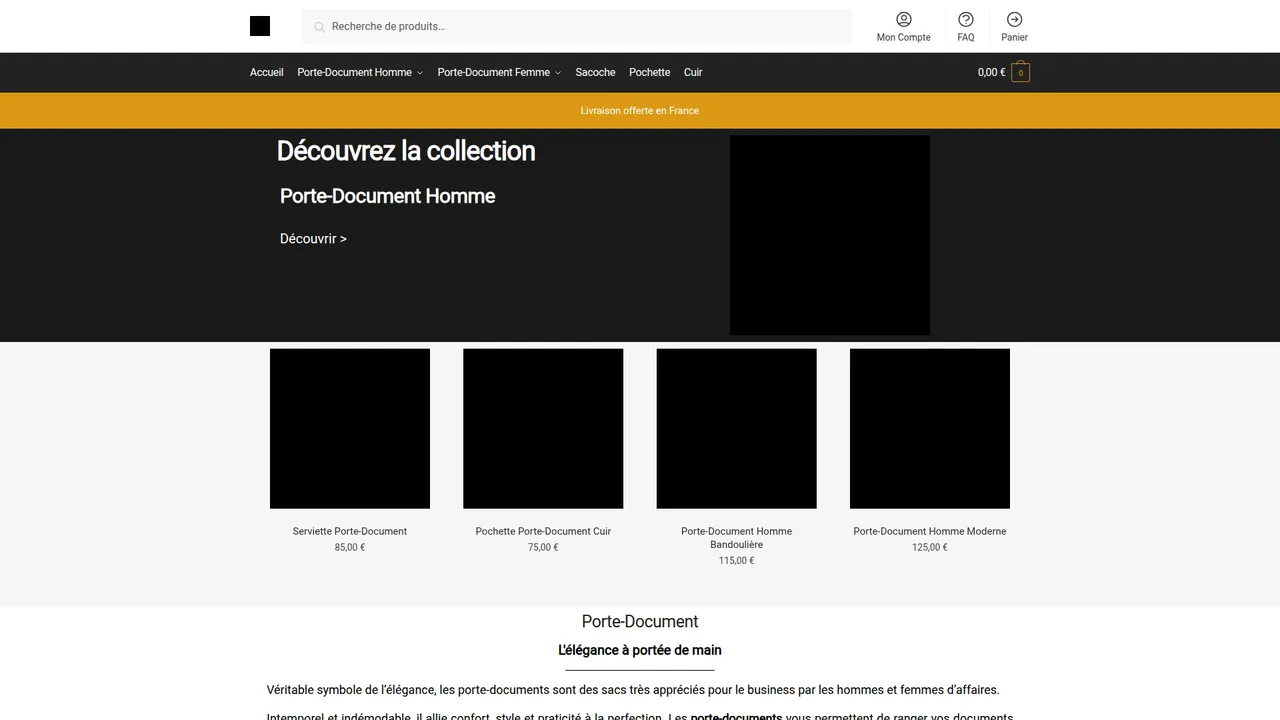1280x720 pixels.
Task: Click the Découvrez la collection heading
Action: click(406, 151)
